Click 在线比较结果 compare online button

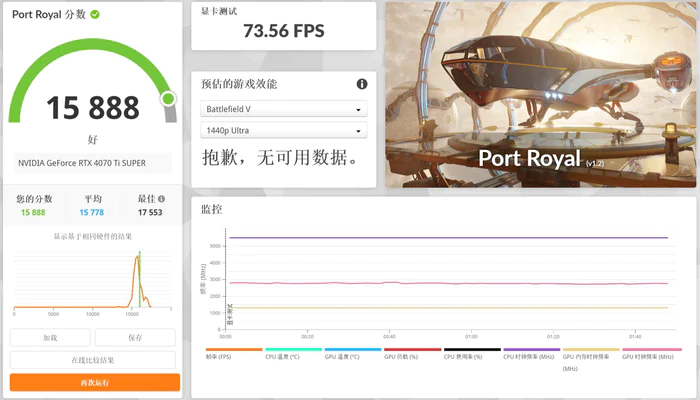pyautogui.click(x=93, y=360)
